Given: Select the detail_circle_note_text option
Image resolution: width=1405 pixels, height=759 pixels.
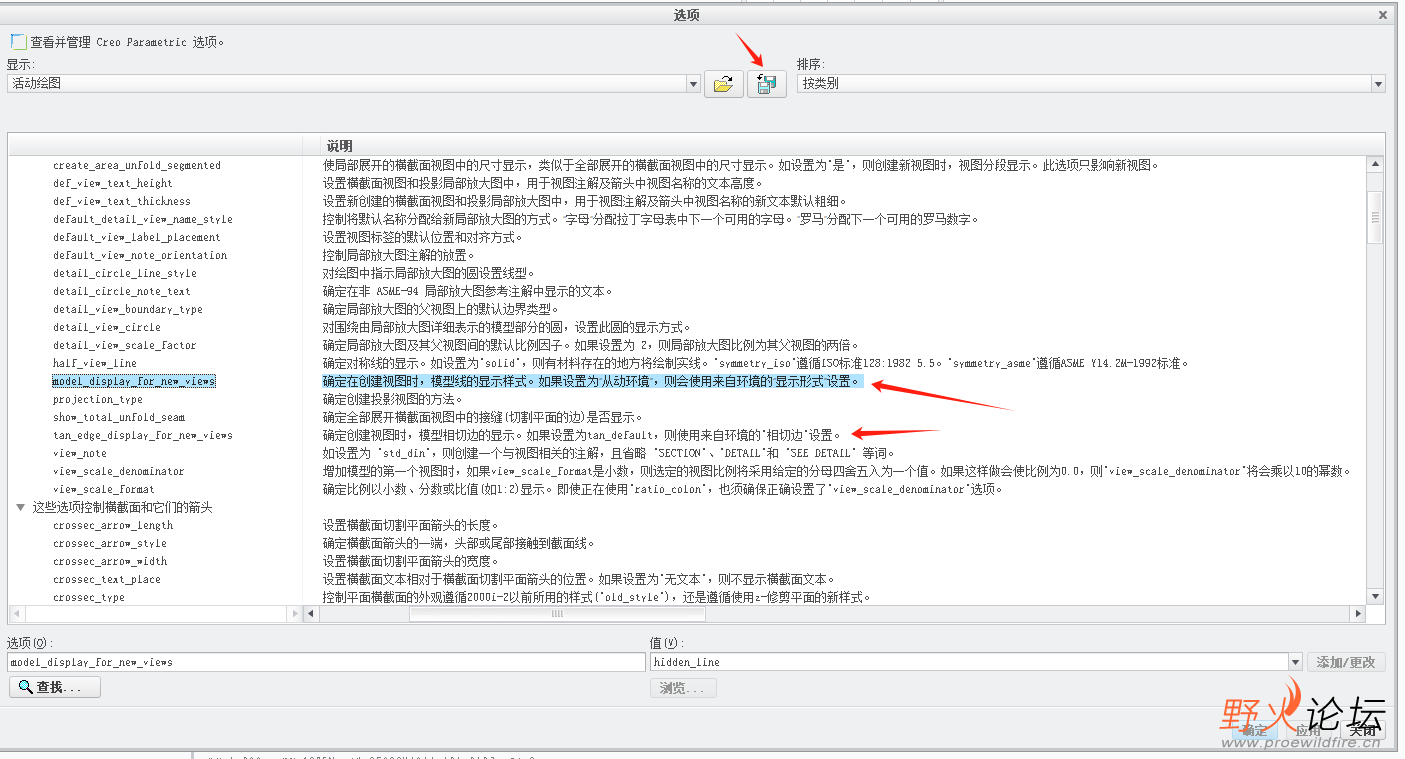Looking at the screenshot, I should (x=122, y=292).
